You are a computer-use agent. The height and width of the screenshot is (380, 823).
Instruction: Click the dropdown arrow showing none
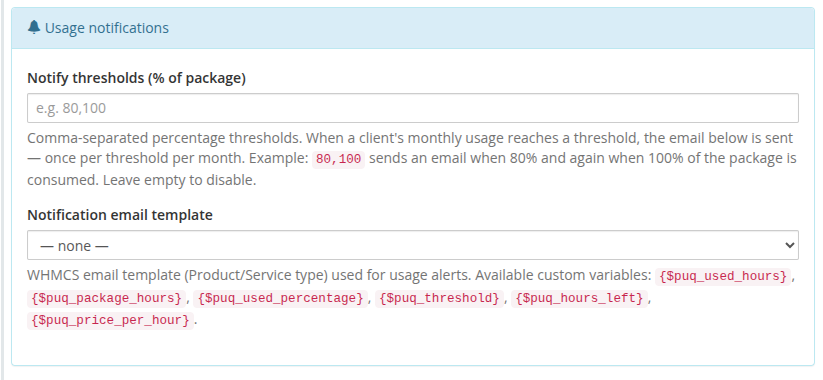(788, 245)
